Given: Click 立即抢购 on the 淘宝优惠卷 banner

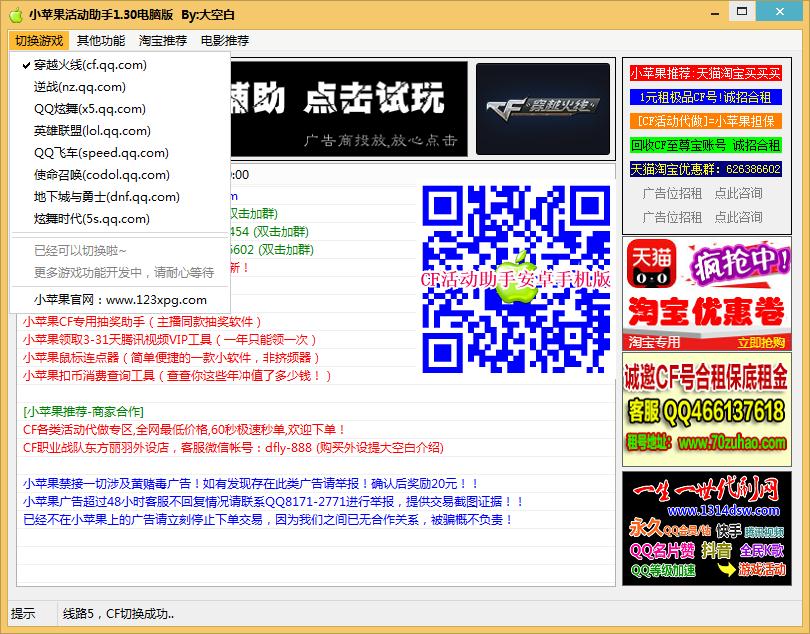Looking at the screenshot, I should pos(761,343).
